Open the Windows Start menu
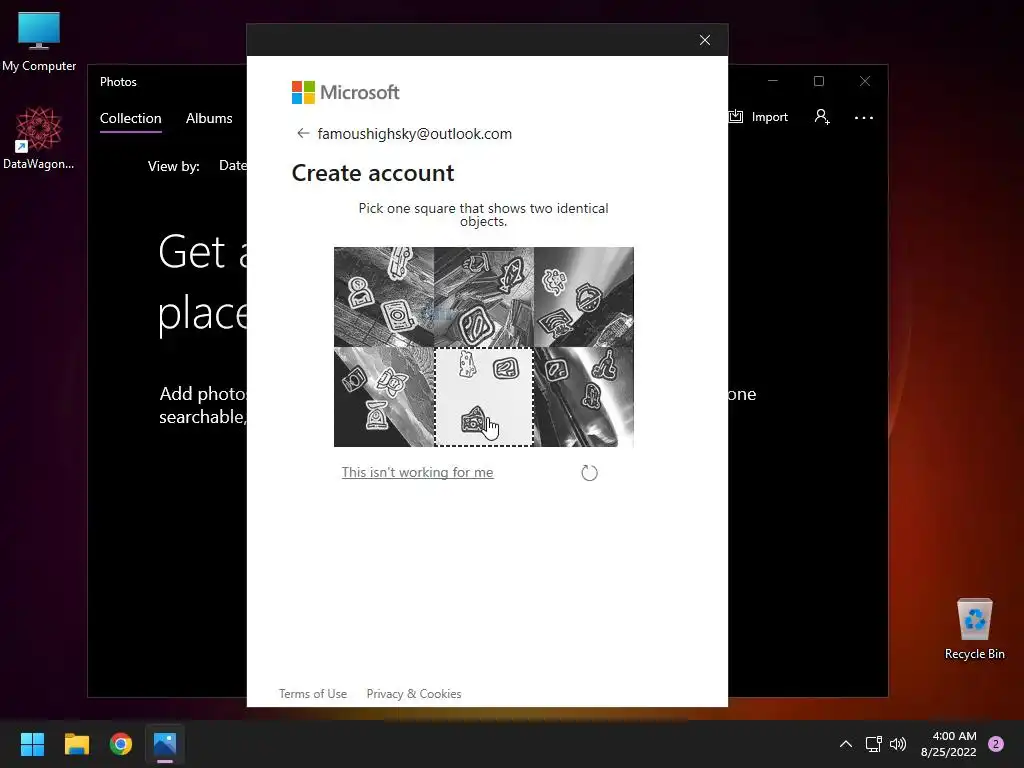This screenshot has width=1024, height=768. pos(32,744)
